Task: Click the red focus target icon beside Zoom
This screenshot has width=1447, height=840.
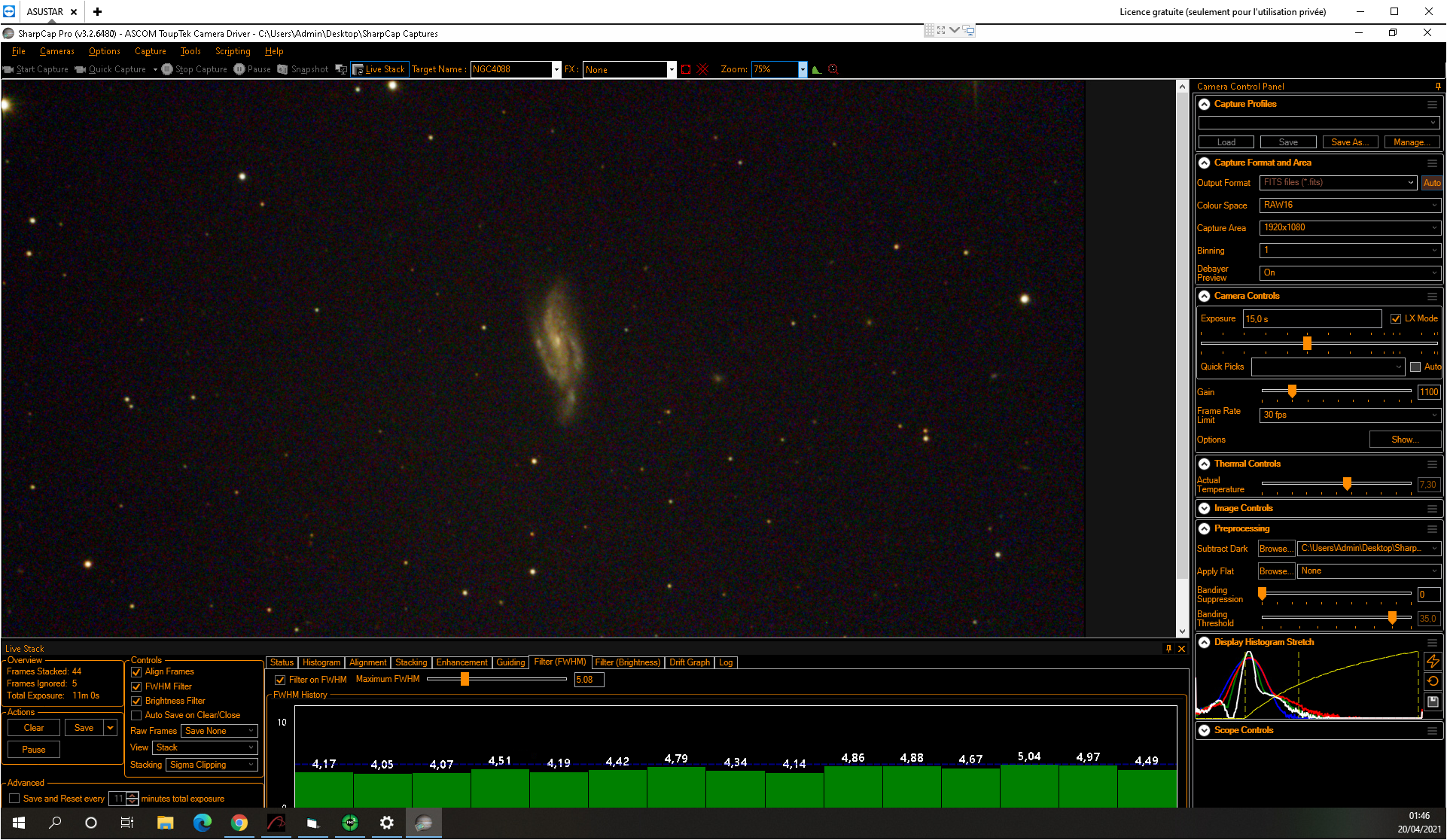Action: tap(833, 69)
